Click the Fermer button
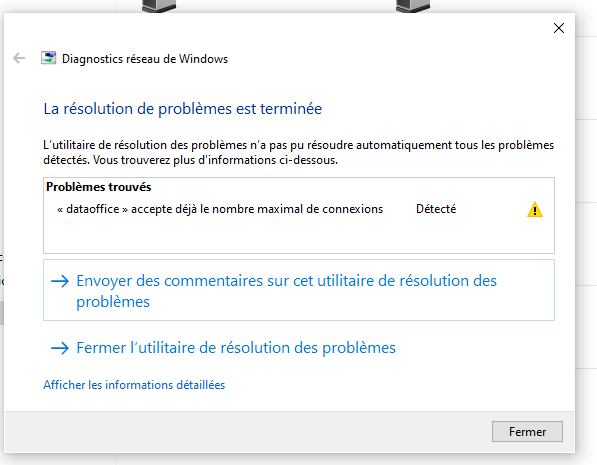The height and width of the screenshot is (465, 597). [527, 431]
